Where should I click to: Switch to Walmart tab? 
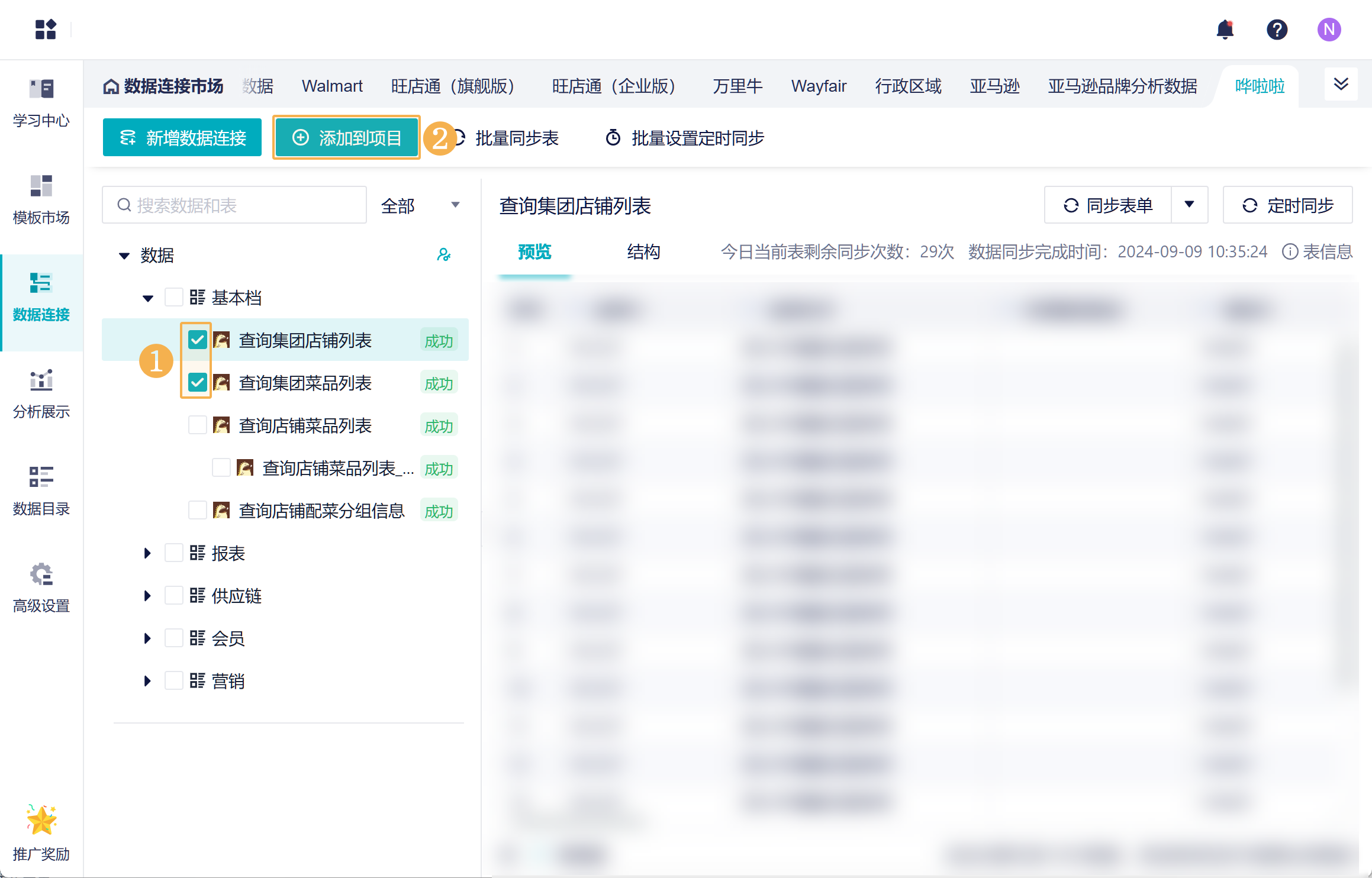pyautogui.click(x=332, y=86)
